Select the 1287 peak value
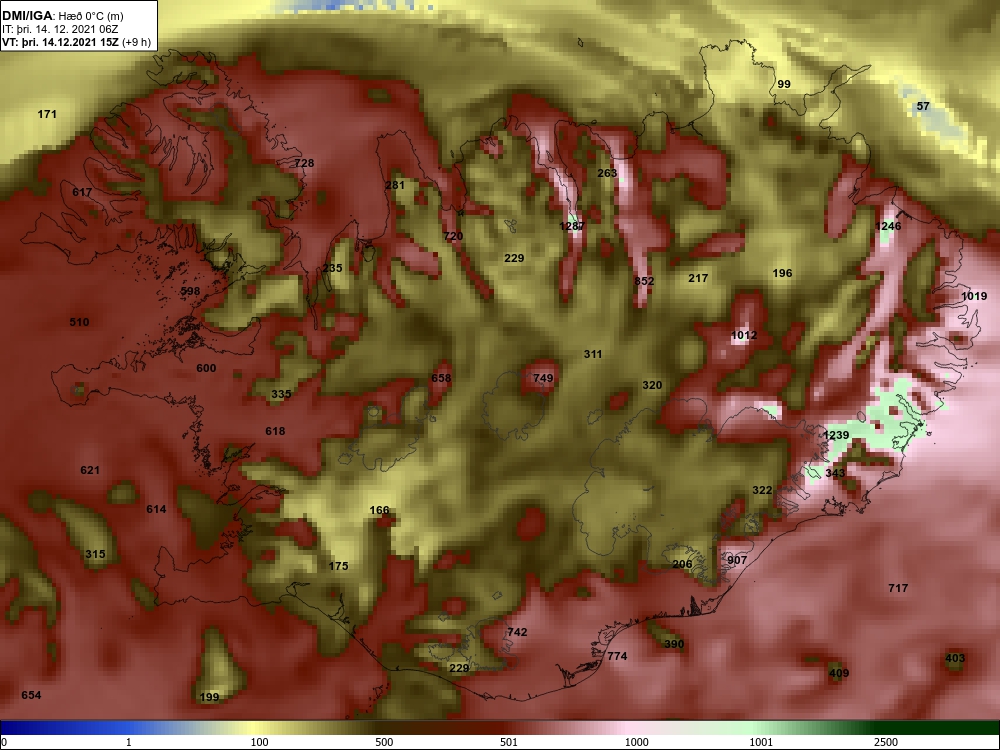The height and width of the screenshot is (750, 1000). coord(571,226)
